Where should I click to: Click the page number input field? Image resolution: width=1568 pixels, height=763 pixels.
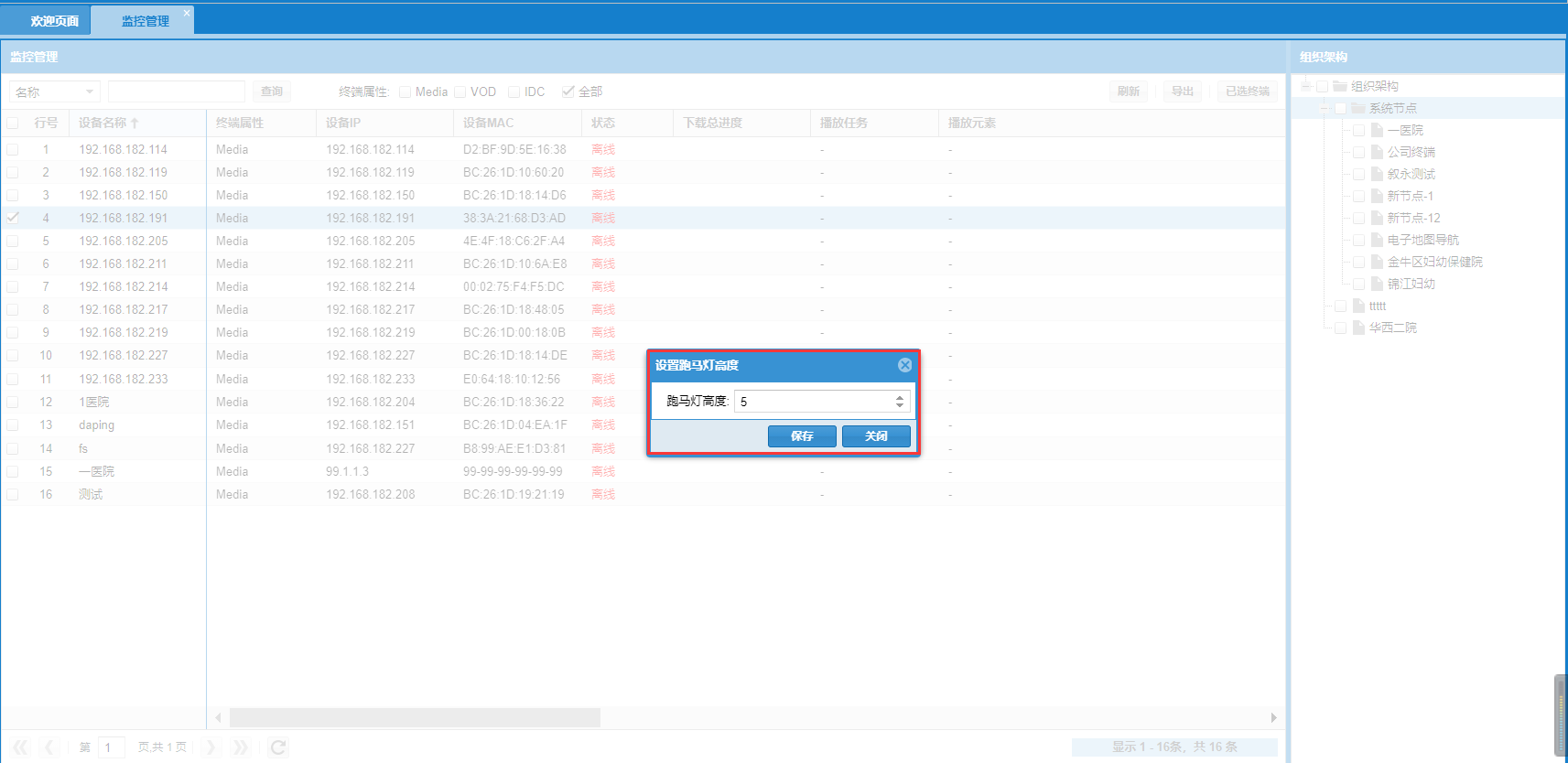[111, 747]
